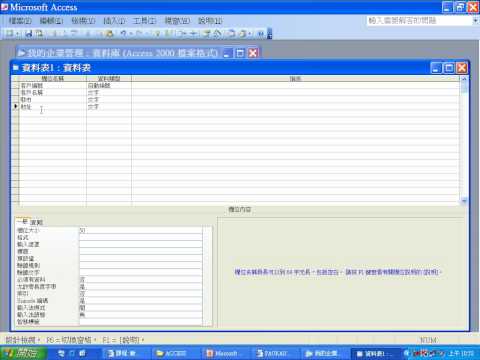480x360 pixels.
Task: Click the 驗證文字 property input field
Action: click(x=140, y=272)
